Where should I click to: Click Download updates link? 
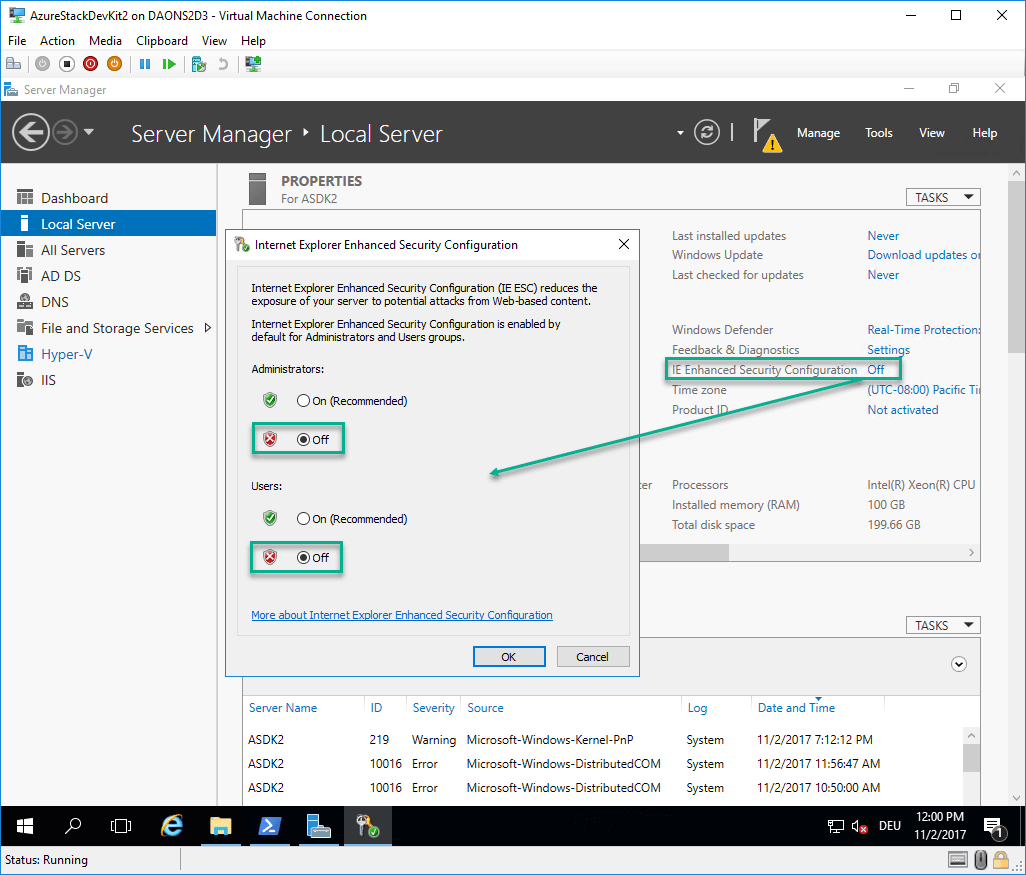(924, 255)
